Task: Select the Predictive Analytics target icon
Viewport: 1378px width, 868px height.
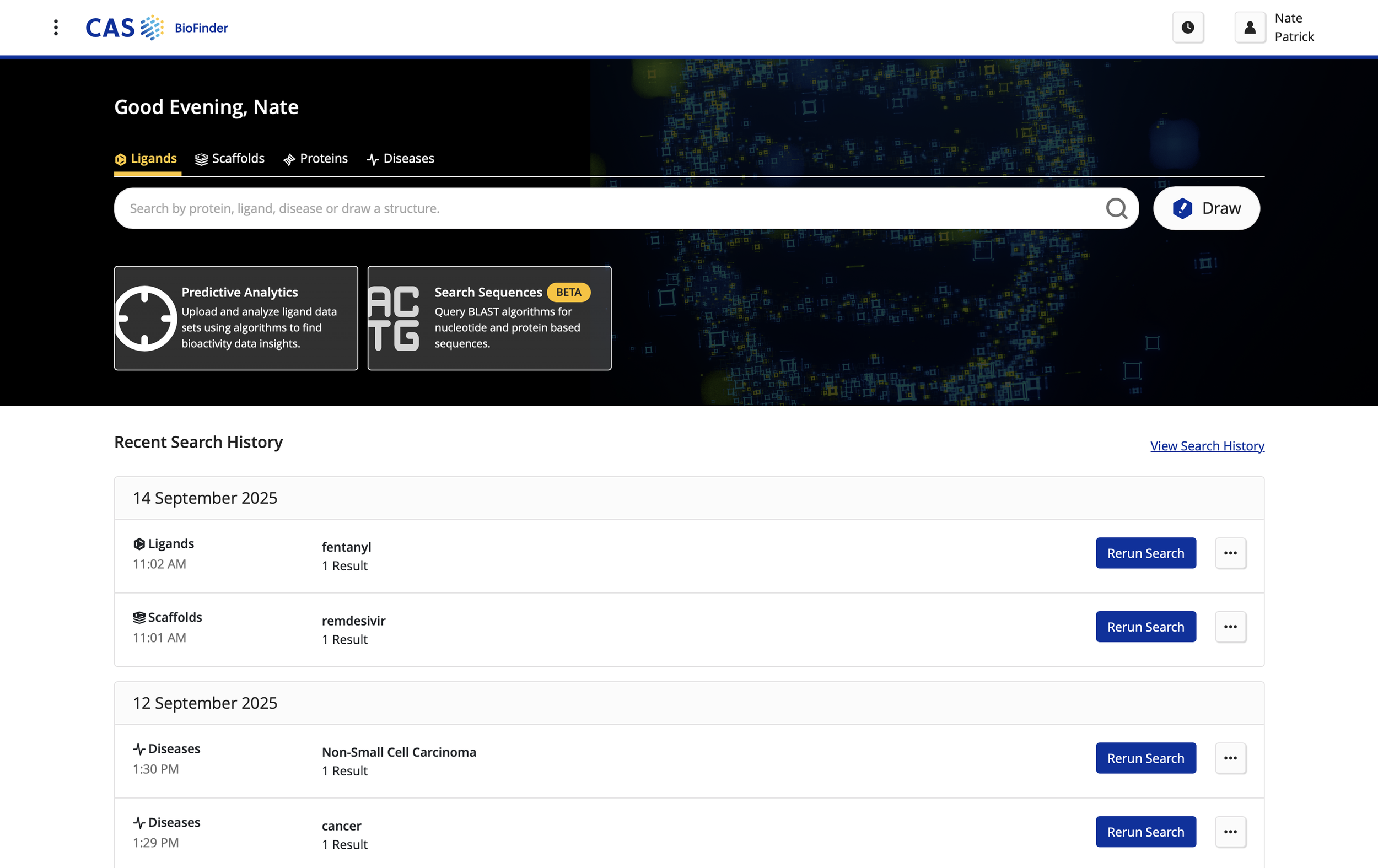Action: (x=147, y=318)
